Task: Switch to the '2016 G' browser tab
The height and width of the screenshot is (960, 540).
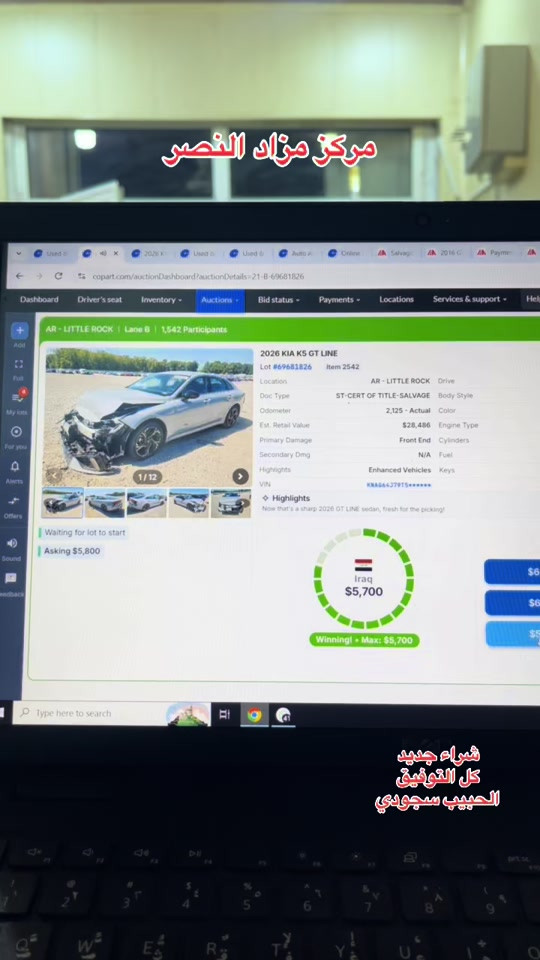Action: tap(444, 253)
